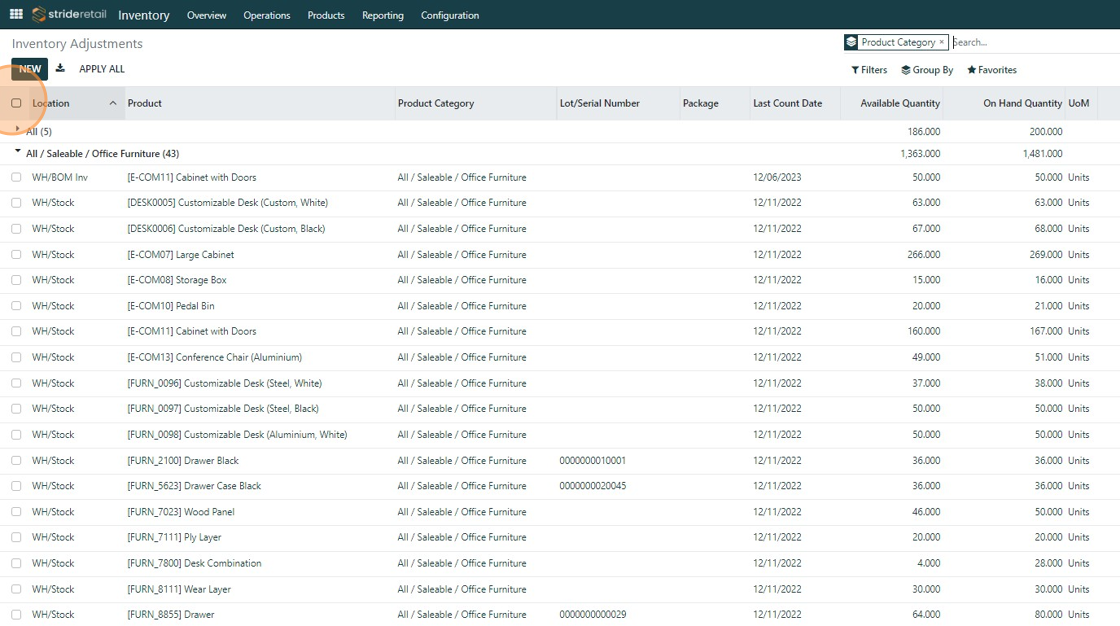Click the Product Category layers icon
The image size is (1120, 626).
[x=851, y=43]
